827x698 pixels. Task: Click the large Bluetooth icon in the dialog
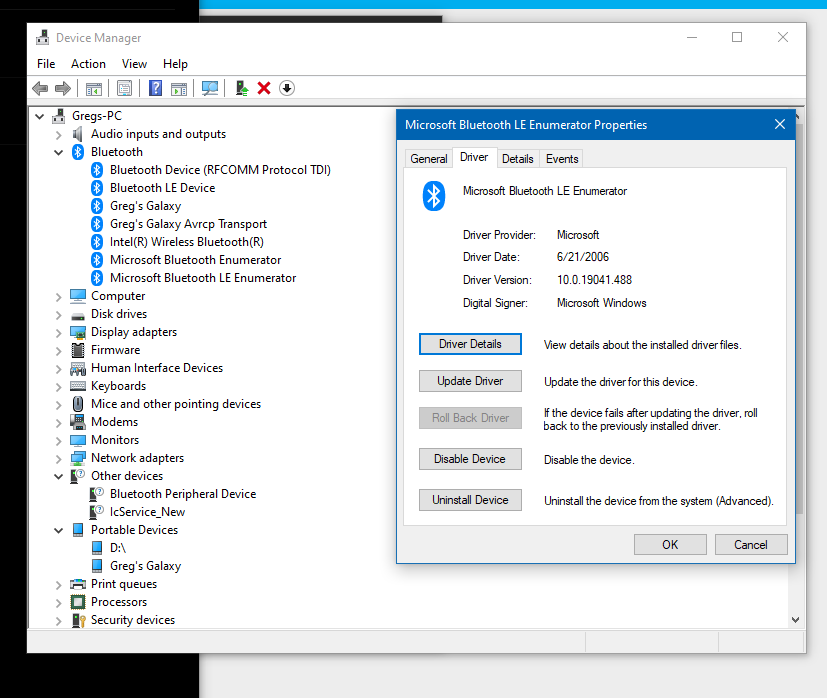click(x=434, y=196)
